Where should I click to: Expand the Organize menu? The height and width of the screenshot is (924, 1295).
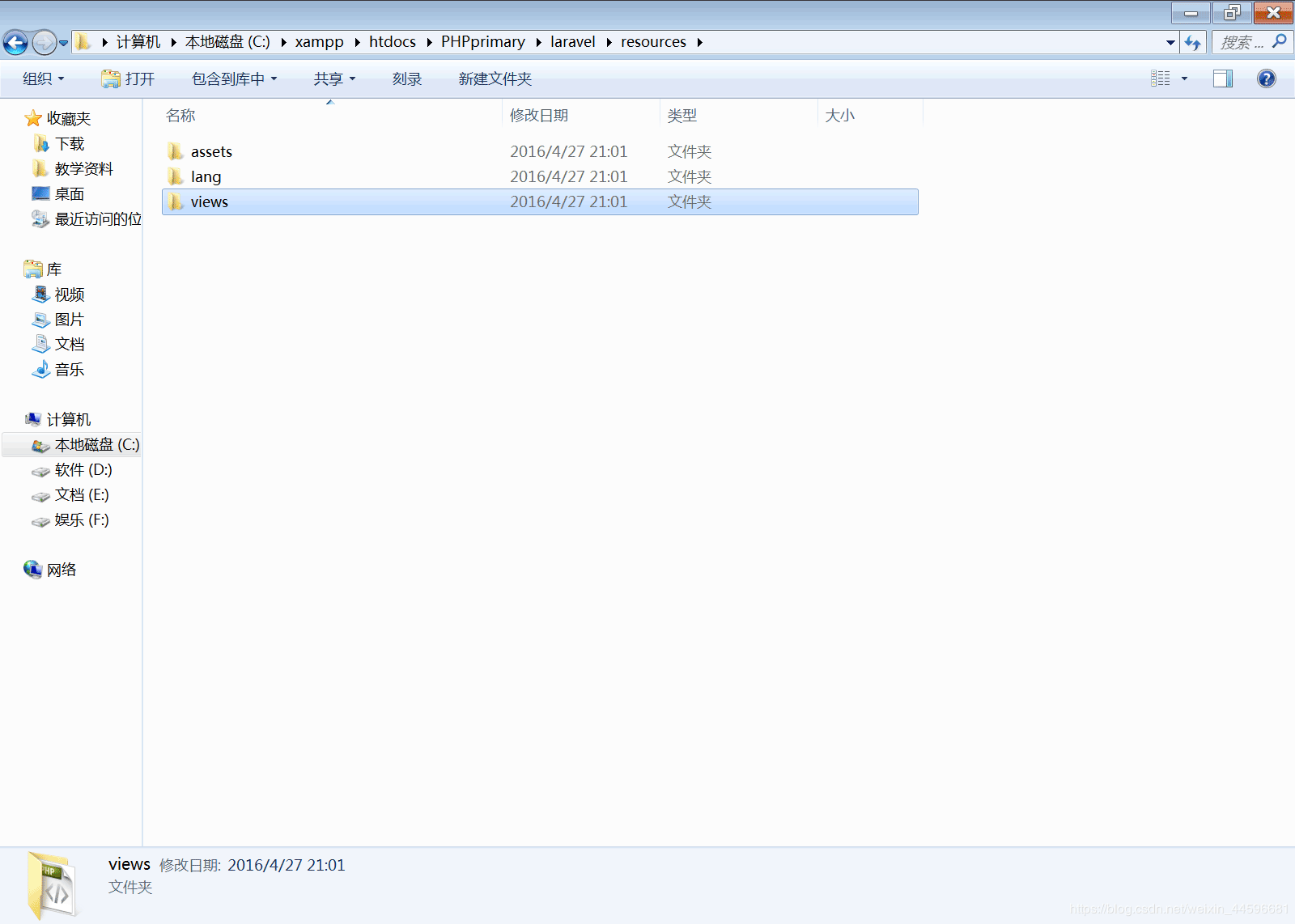43,78
